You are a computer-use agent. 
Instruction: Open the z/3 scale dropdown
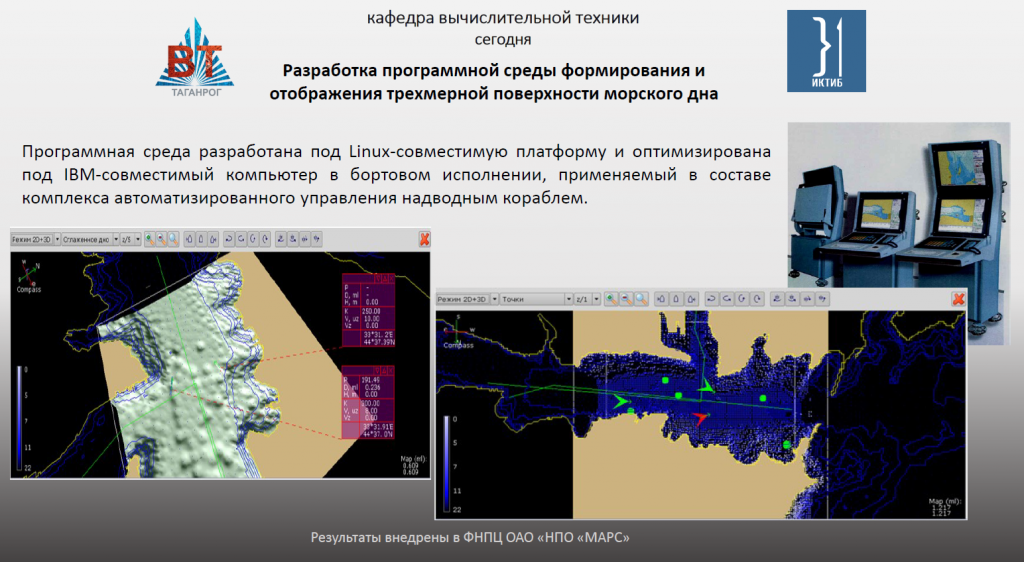pyautogui.click(x=138, y=240)
